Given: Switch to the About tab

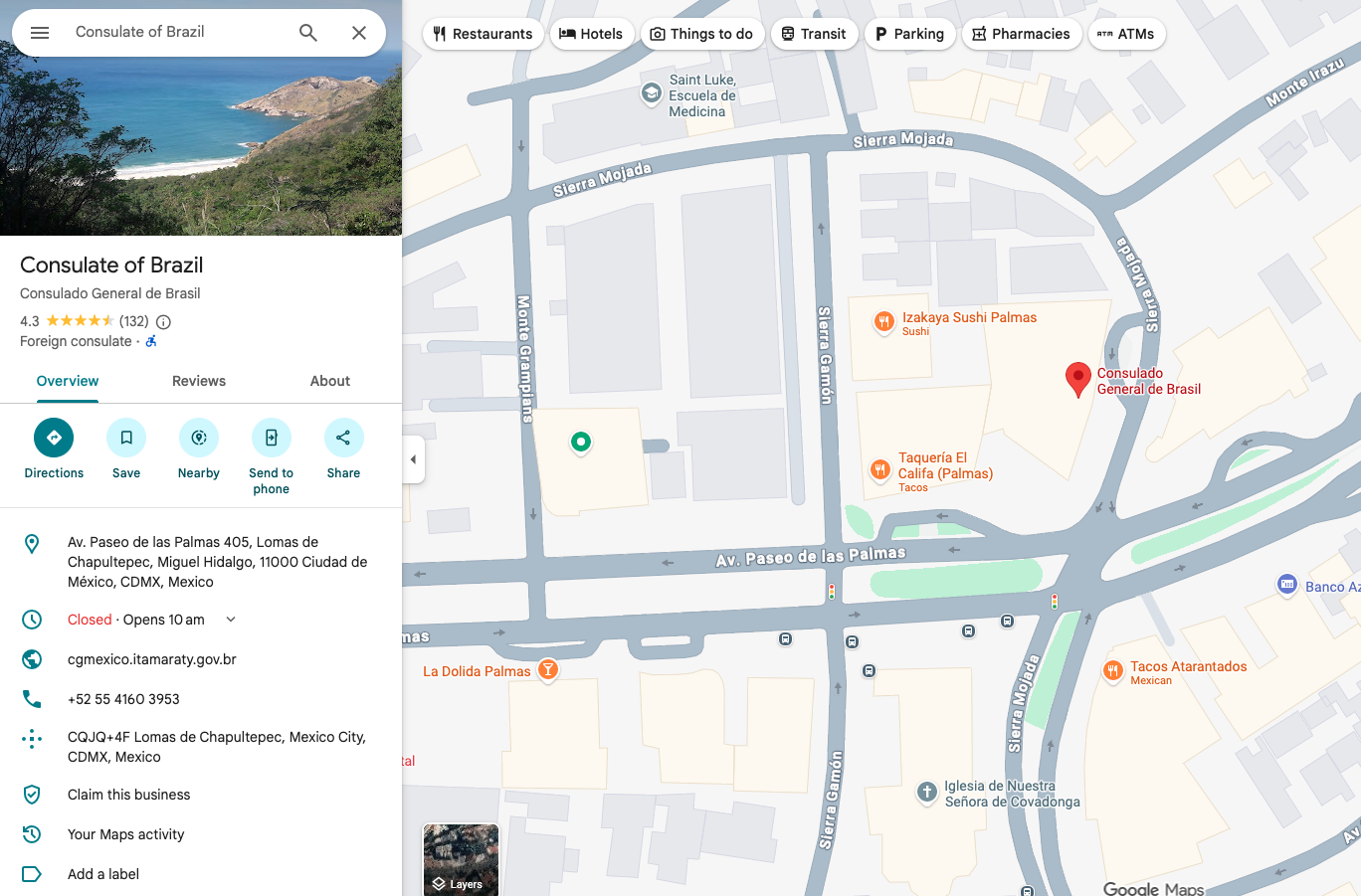Looking at the screenshot, I should 329,381.
